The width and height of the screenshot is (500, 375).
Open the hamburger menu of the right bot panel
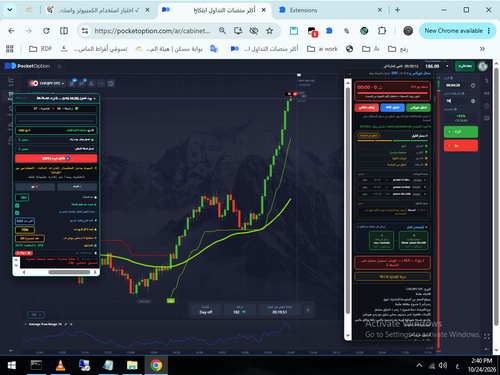coord(349,73)
